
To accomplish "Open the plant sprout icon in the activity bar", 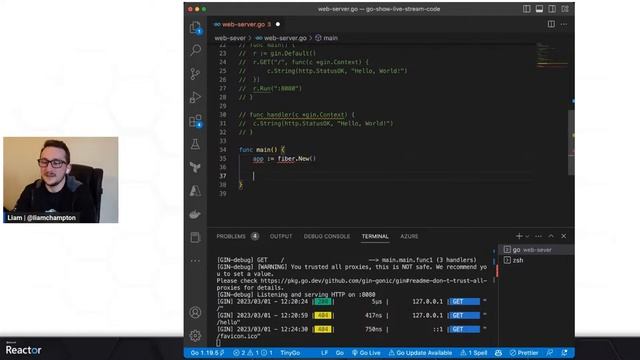I will 196,167.
